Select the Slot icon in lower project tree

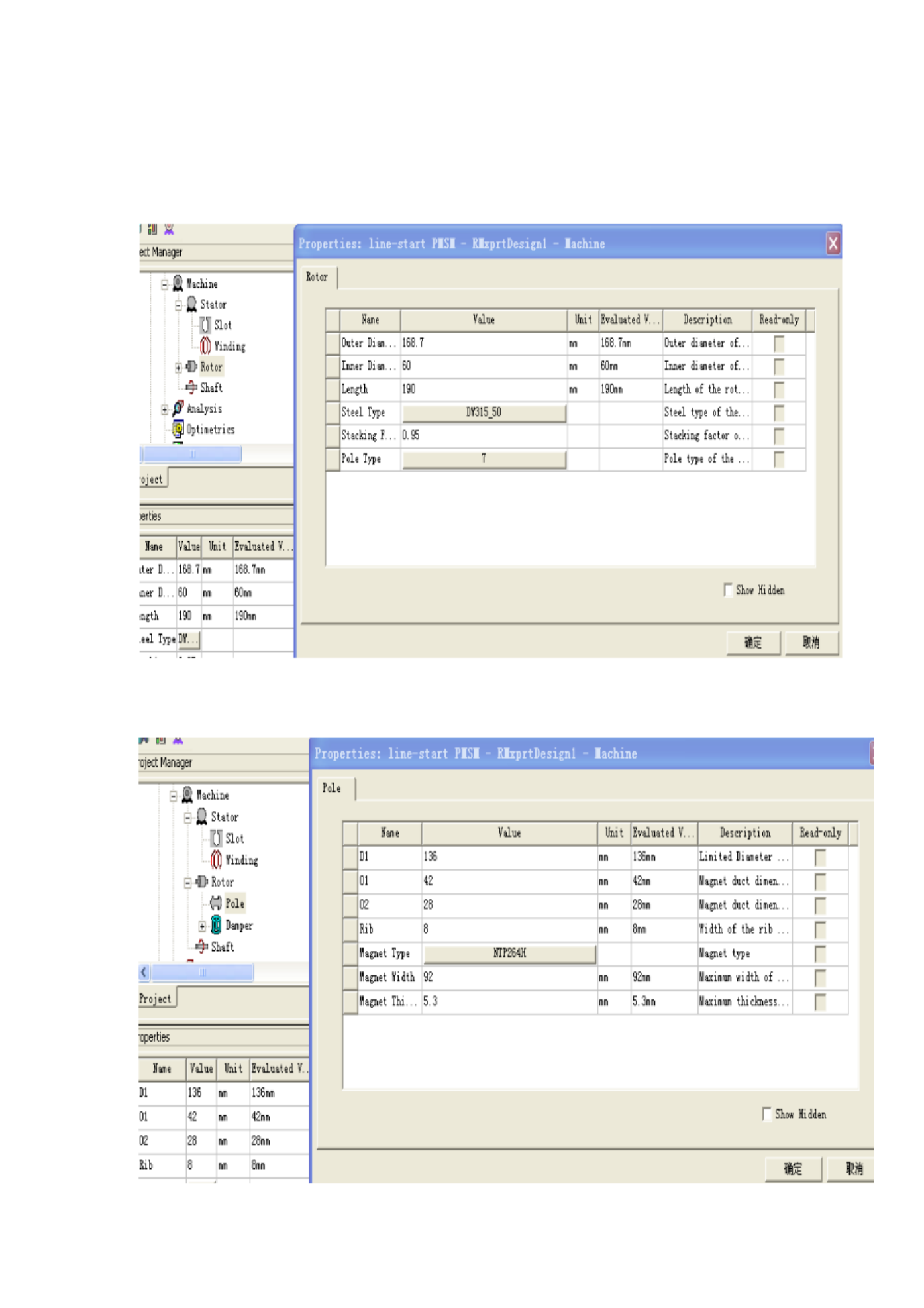(x=217, y=838)
